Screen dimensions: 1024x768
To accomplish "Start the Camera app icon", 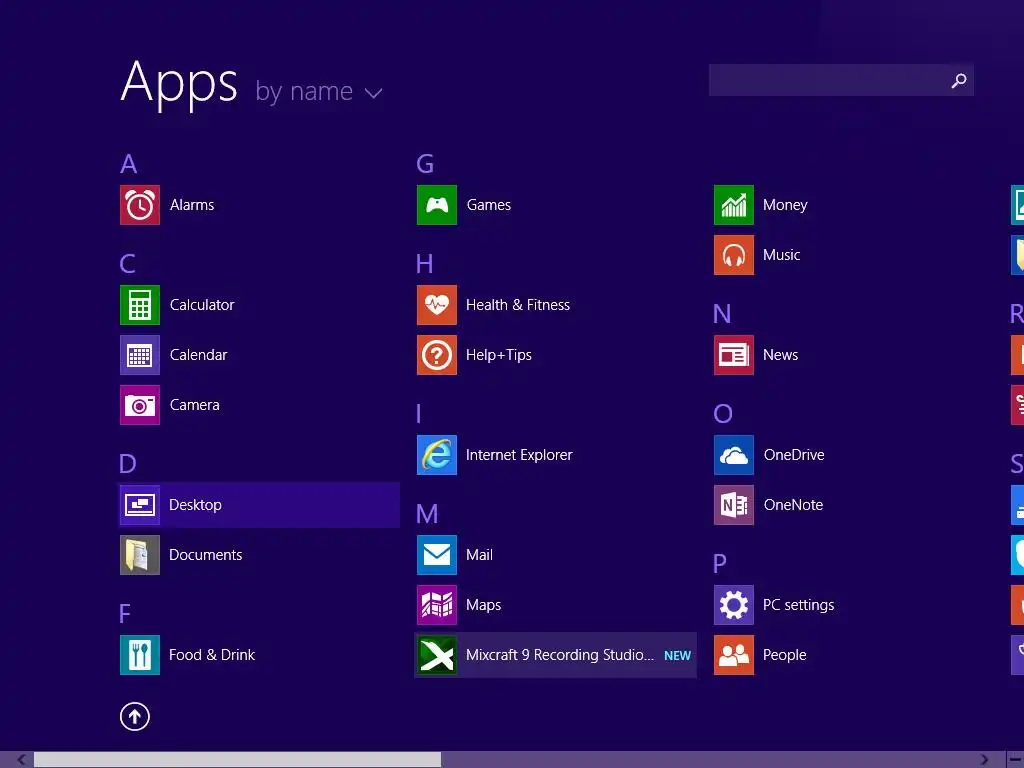I will [x=140, y=405].
